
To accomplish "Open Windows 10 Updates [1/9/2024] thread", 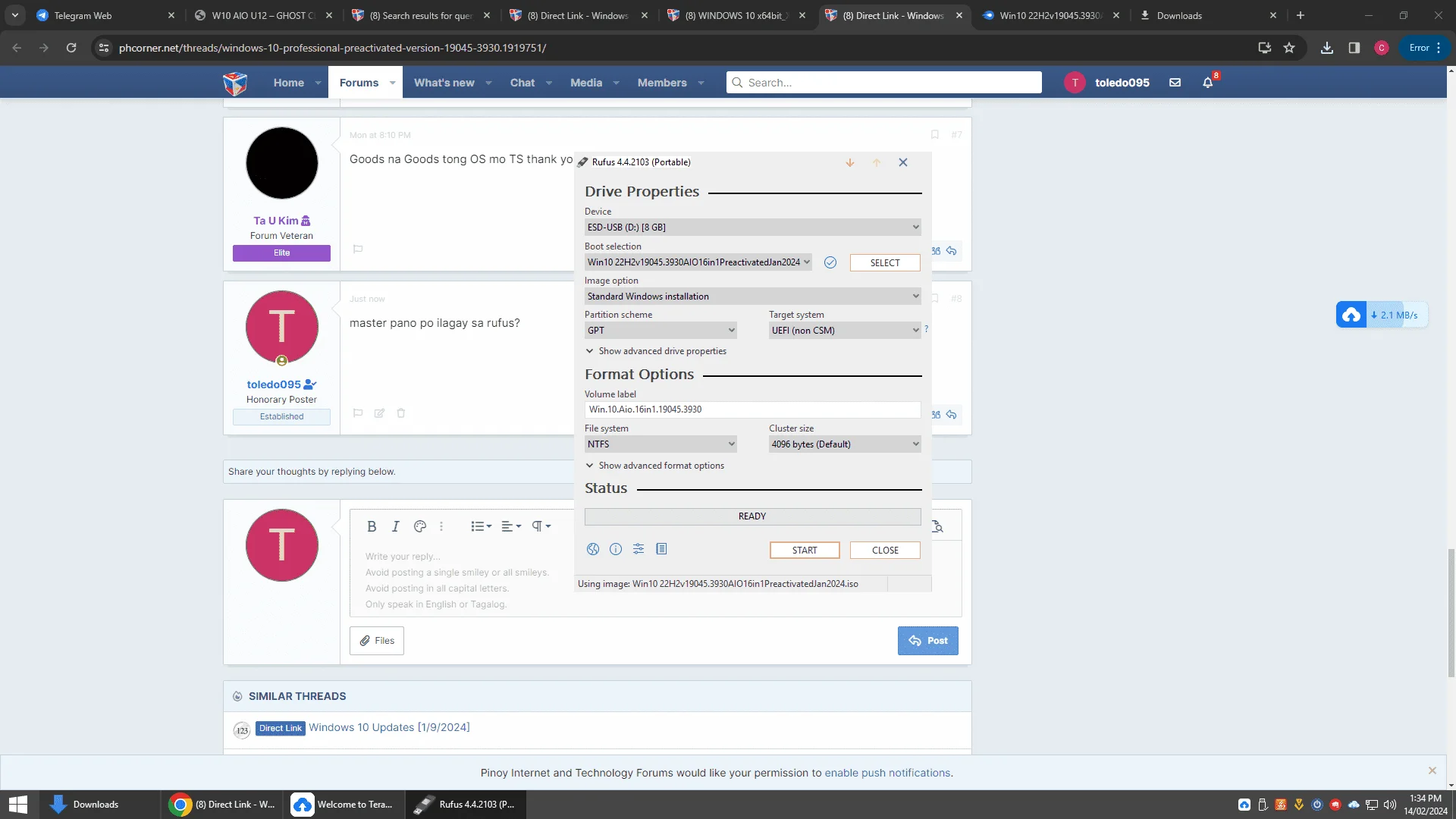I will pyautogui.click(x=389, y=727).
